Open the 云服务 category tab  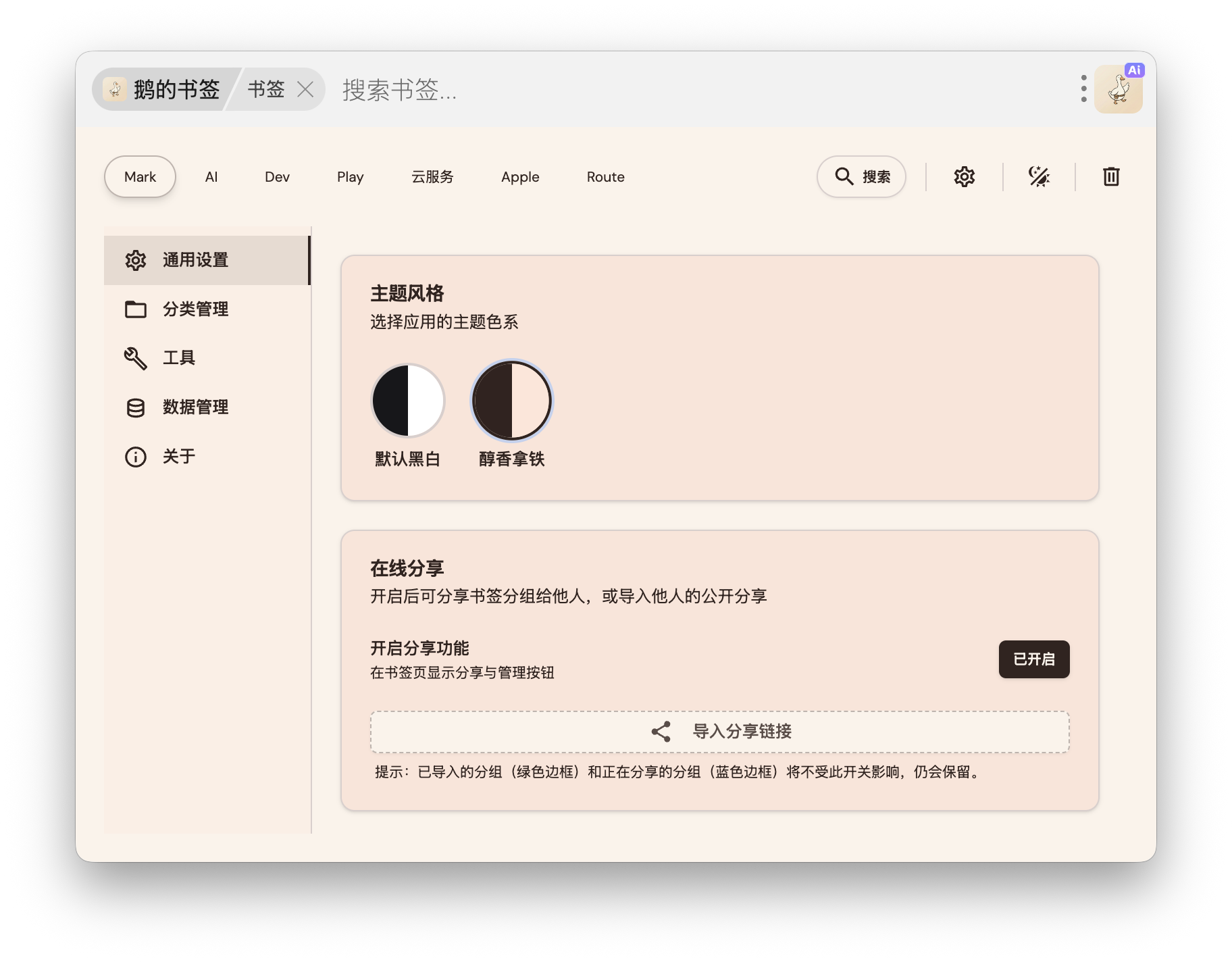pos(432,177)
